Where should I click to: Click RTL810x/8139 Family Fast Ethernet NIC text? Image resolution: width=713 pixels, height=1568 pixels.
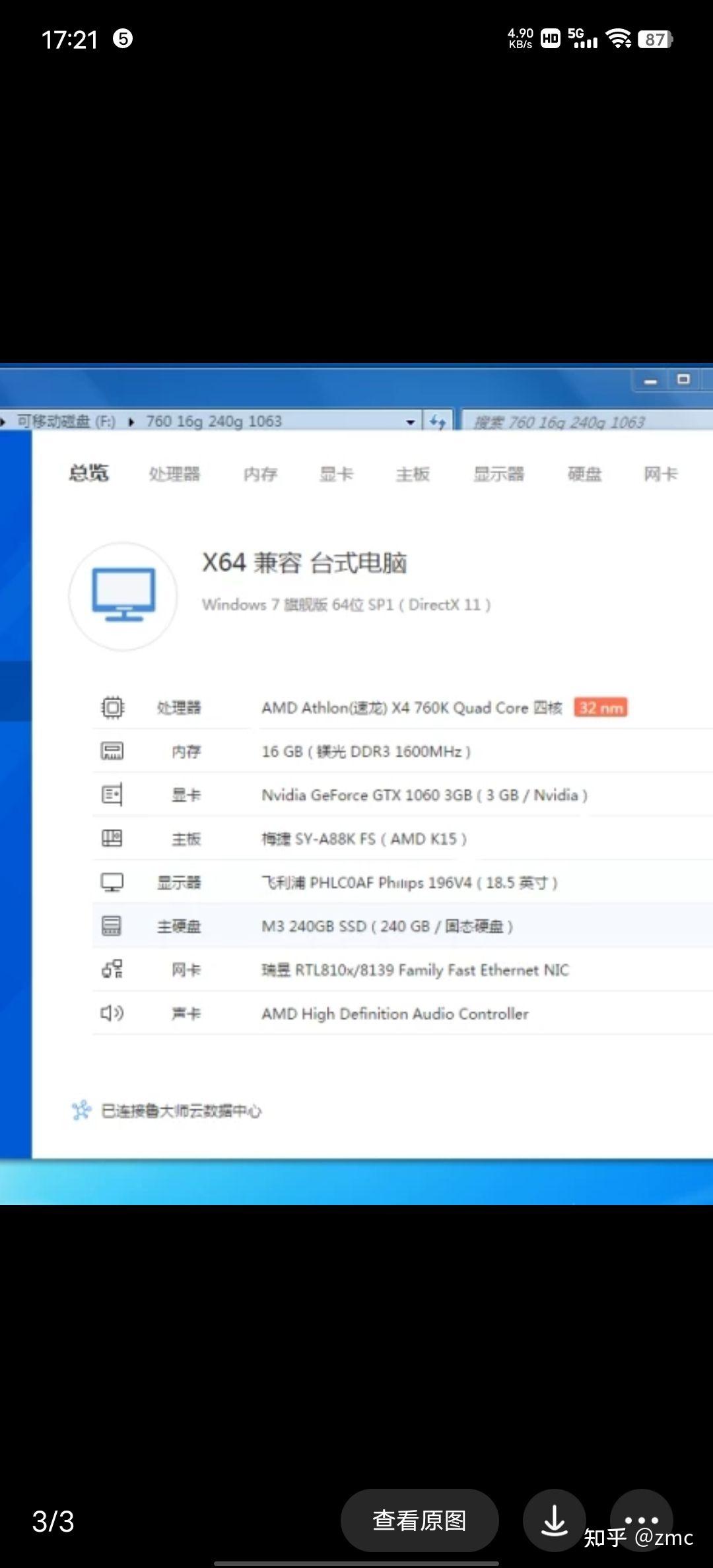415,969
